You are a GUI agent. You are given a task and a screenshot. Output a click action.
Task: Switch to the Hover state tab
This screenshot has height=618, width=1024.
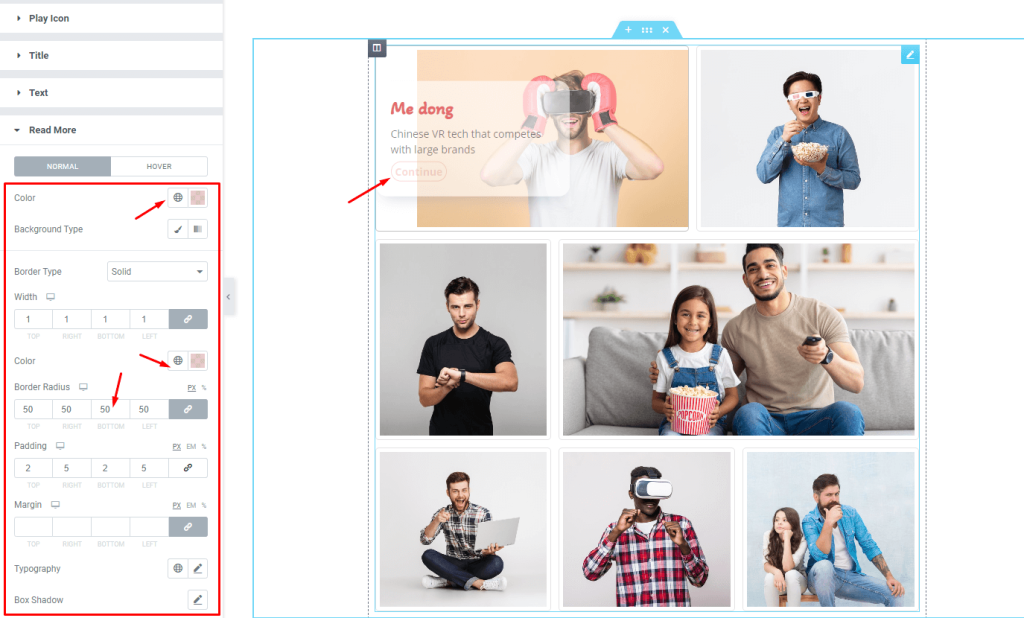pos(159,167)
